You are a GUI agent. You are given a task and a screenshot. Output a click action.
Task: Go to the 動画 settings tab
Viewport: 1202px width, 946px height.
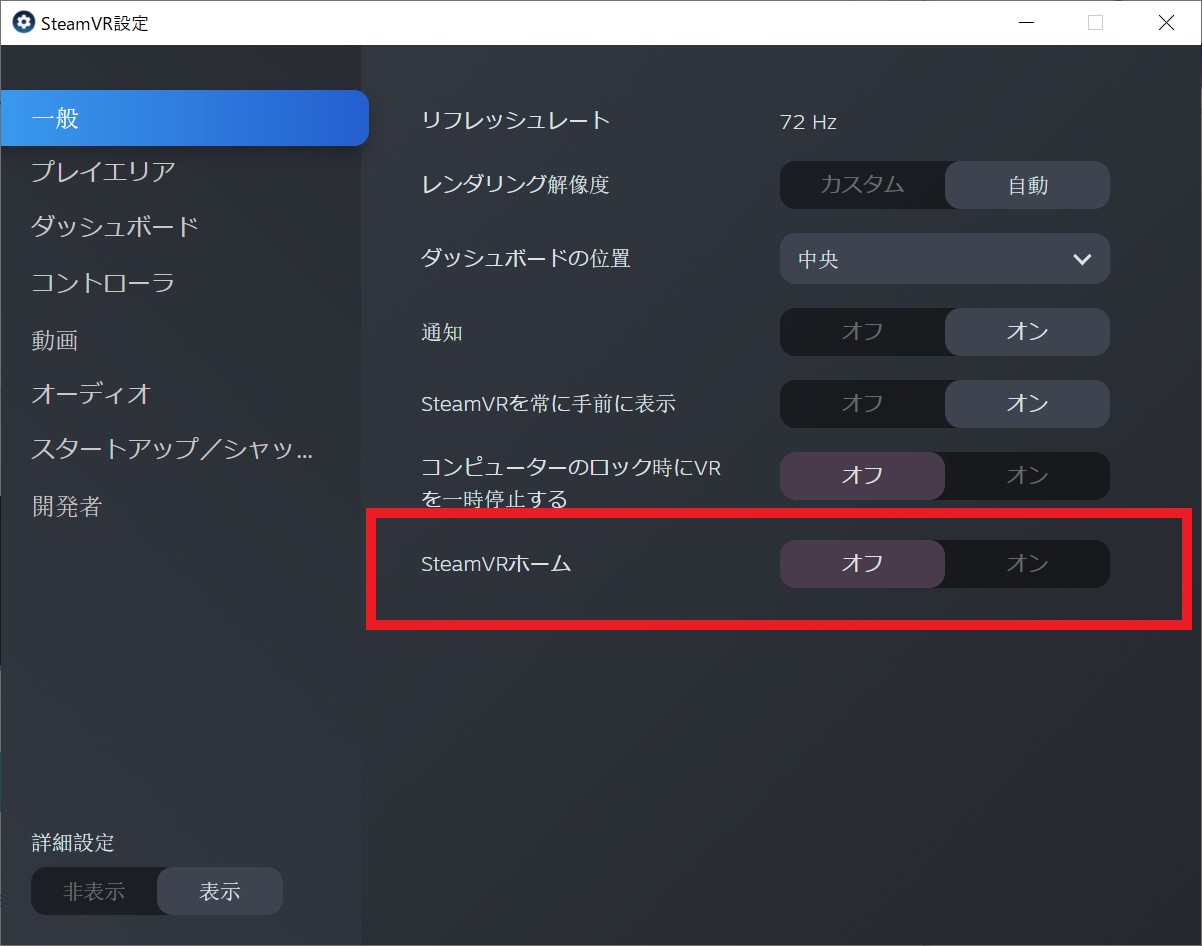coord(55,340)
